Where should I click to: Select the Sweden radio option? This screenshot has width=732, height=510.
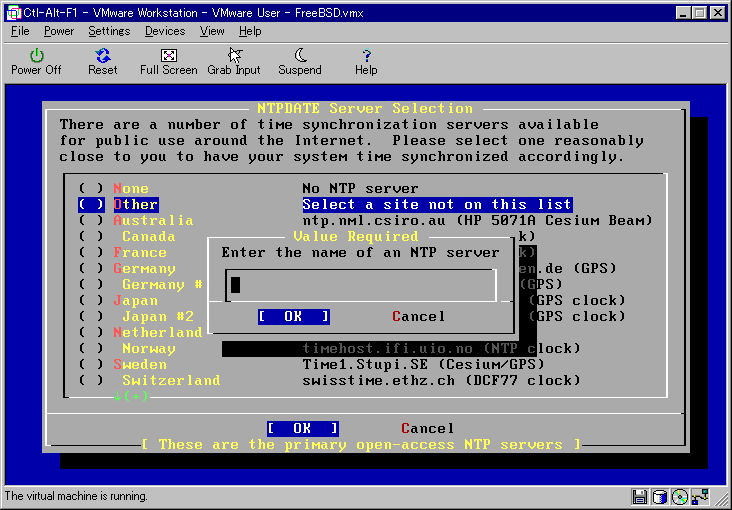pyautogui.click(x=91, y=364)
